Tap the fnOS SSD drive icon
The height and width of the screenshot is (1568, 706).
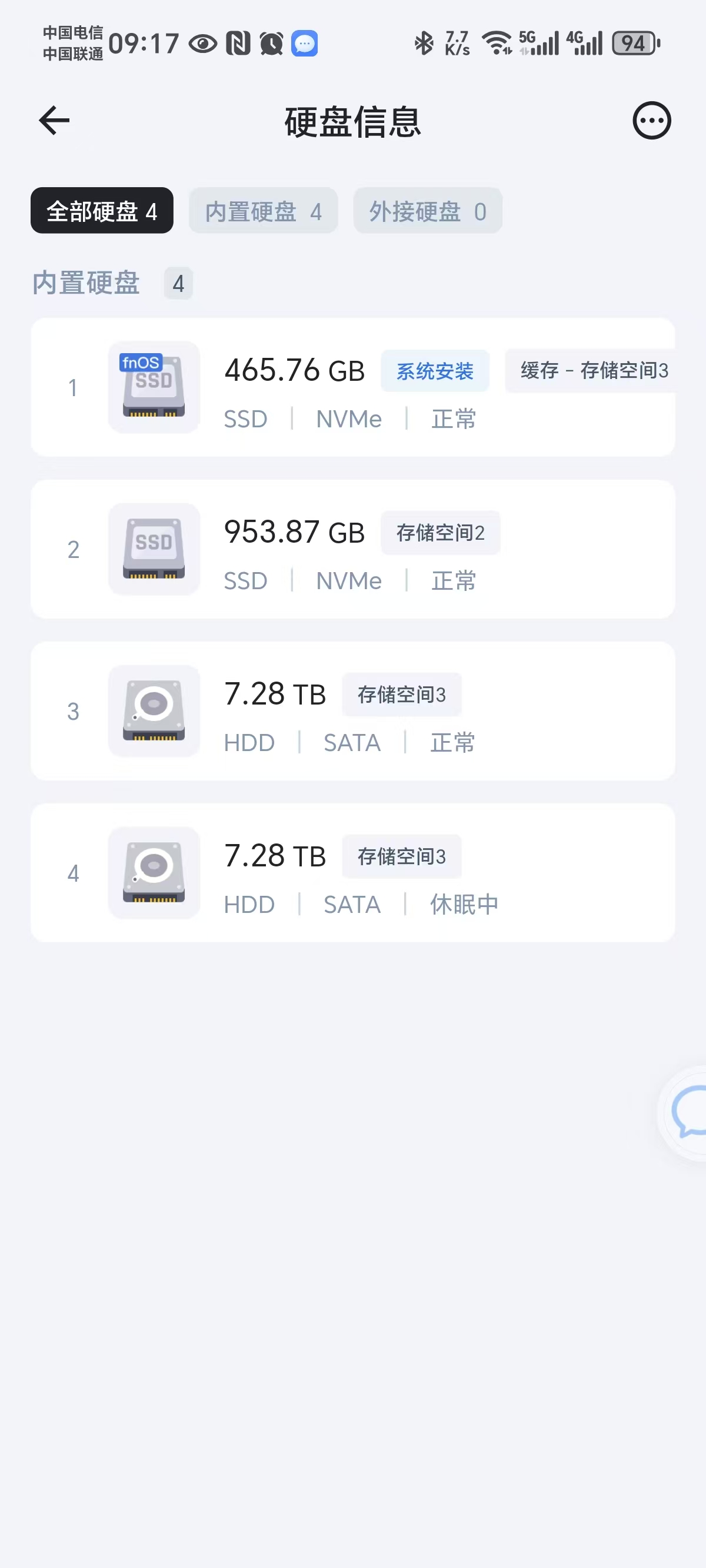pyautogui.click(x=154, y=387)
